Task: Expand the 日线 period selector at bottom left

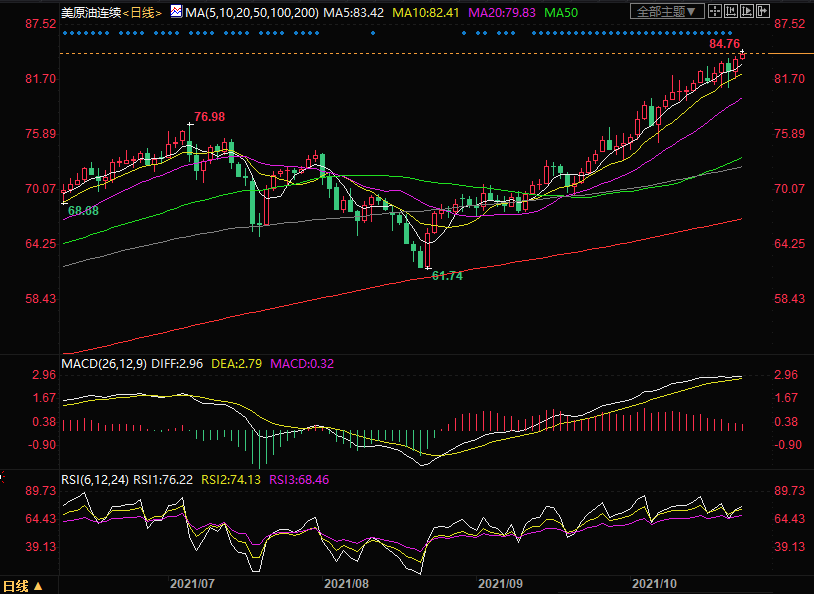Action: (x=22, y=585)
